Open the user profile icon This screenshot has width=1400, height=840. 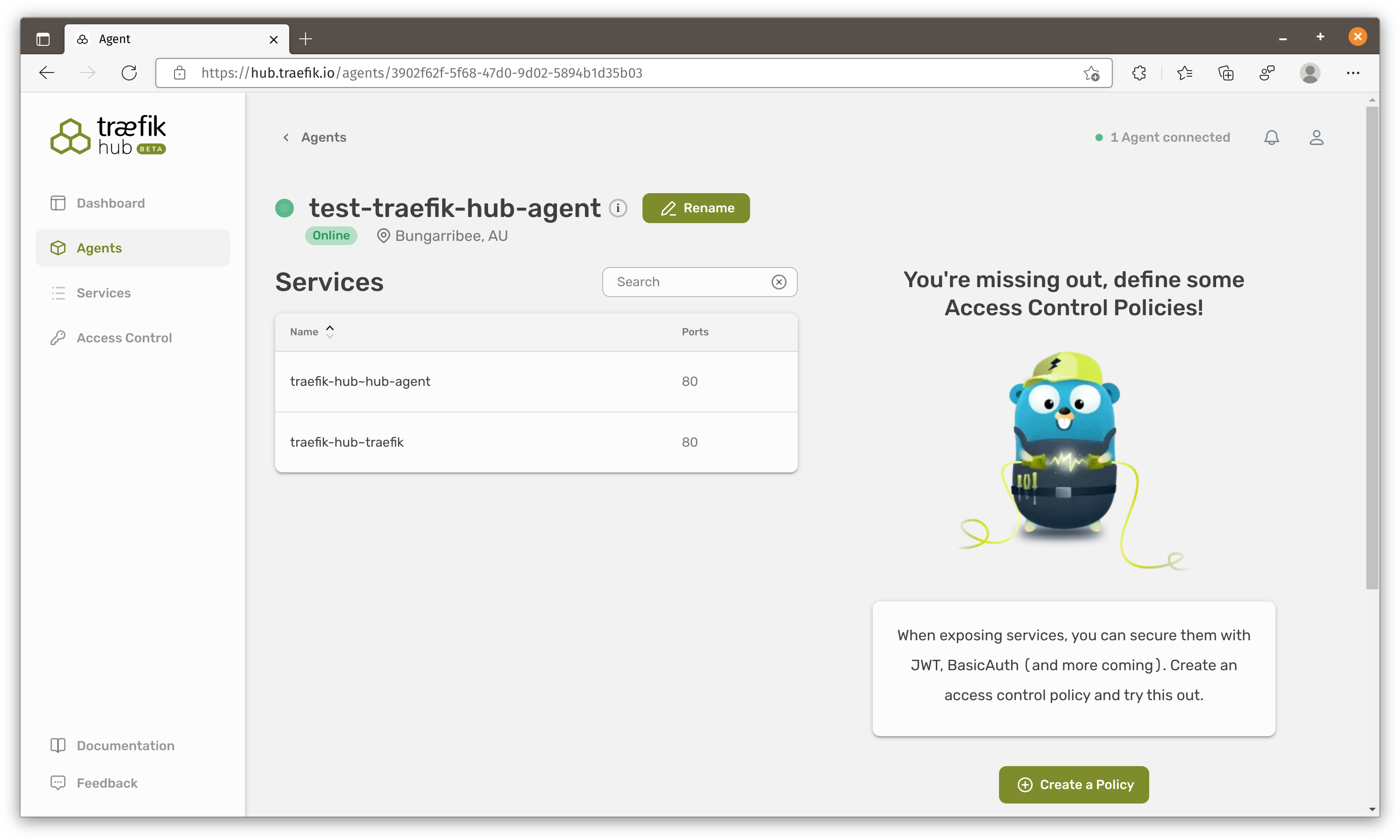pos(1316,138)
